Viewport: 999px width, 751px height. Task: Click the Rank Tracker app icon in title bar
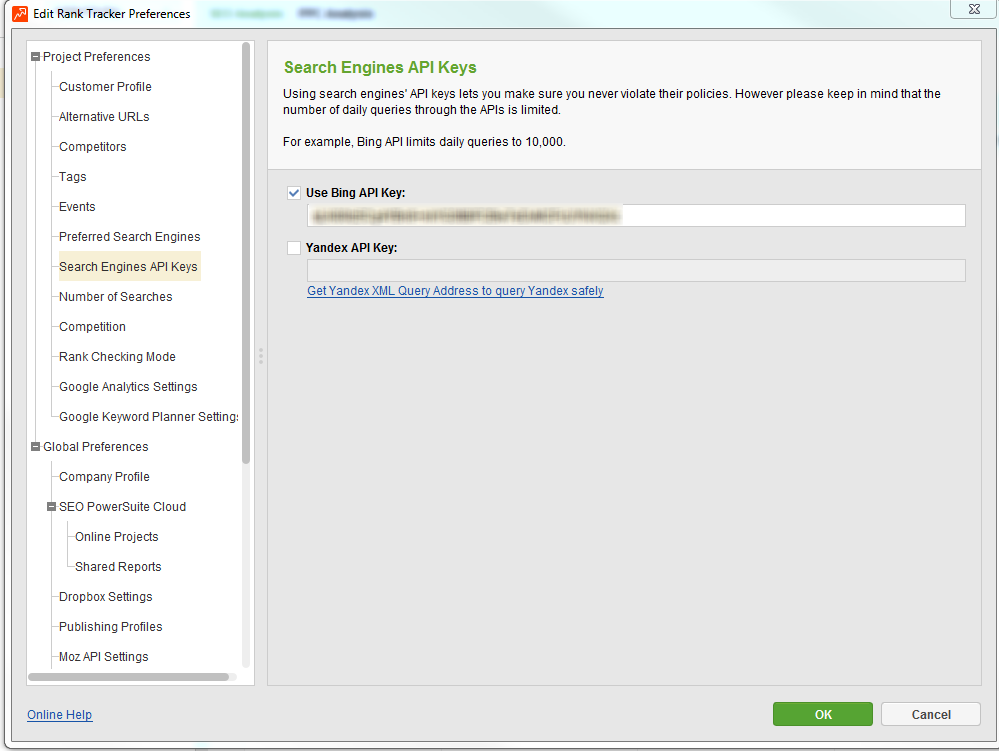pos(20,13)
